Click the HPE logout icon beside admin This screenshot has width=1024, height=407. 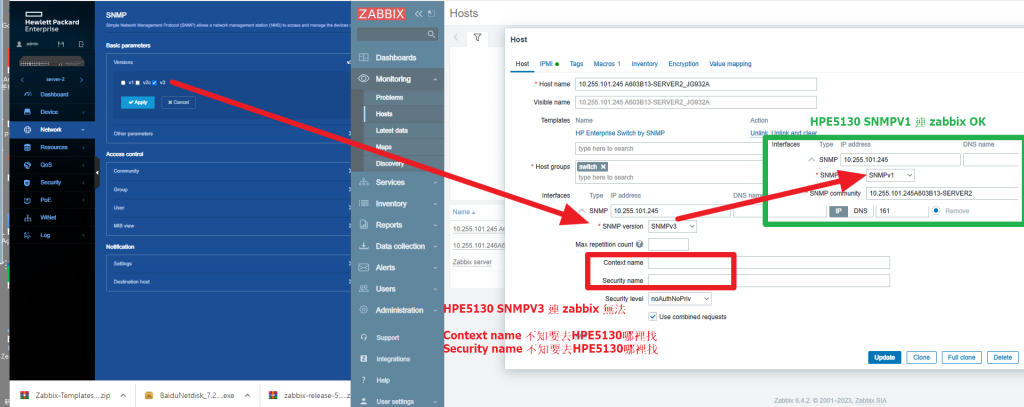[81, 44]
